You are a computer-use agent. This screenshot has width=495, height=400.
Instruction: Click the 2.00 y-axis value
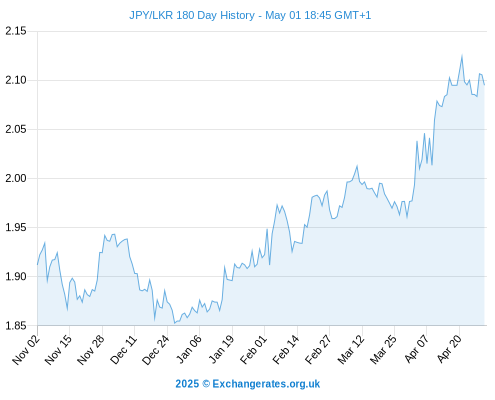pos(16,178)
